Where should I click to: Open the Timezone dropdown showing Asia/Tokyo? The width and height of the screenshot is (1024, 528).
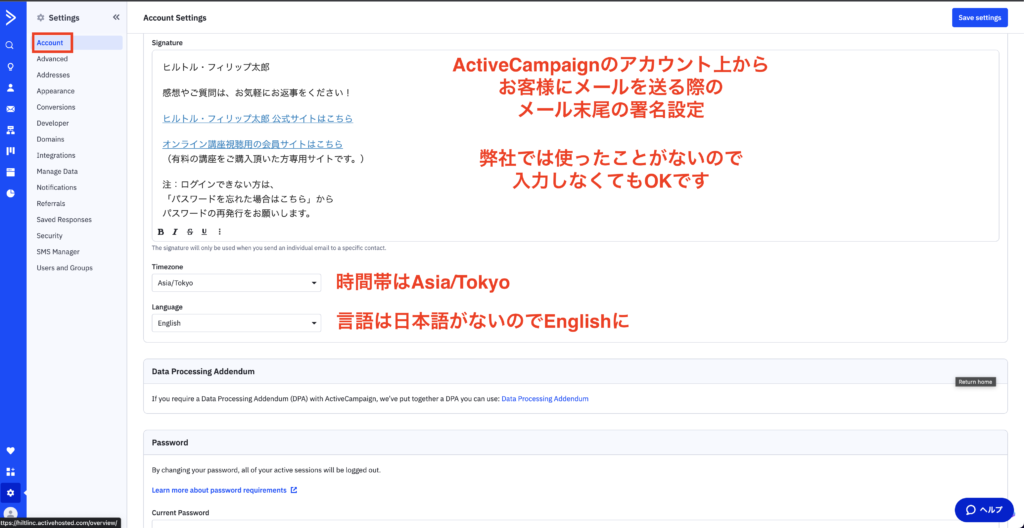(236, 283)
